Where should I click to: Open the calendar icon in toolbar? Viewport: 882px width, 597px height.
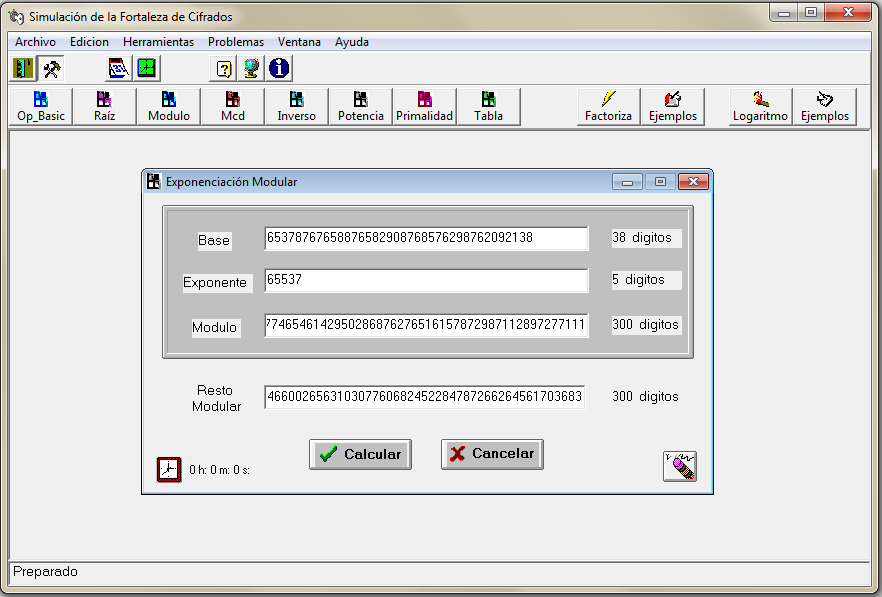tap(119, 68)
